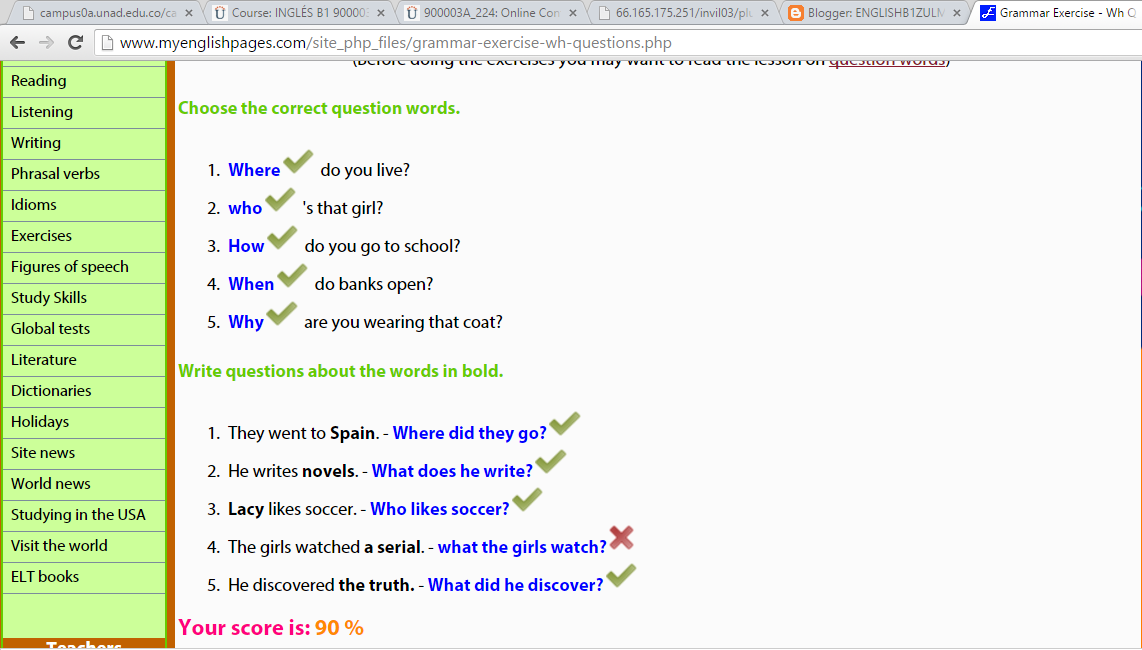Open World news sidebar item

pos(84,484)
